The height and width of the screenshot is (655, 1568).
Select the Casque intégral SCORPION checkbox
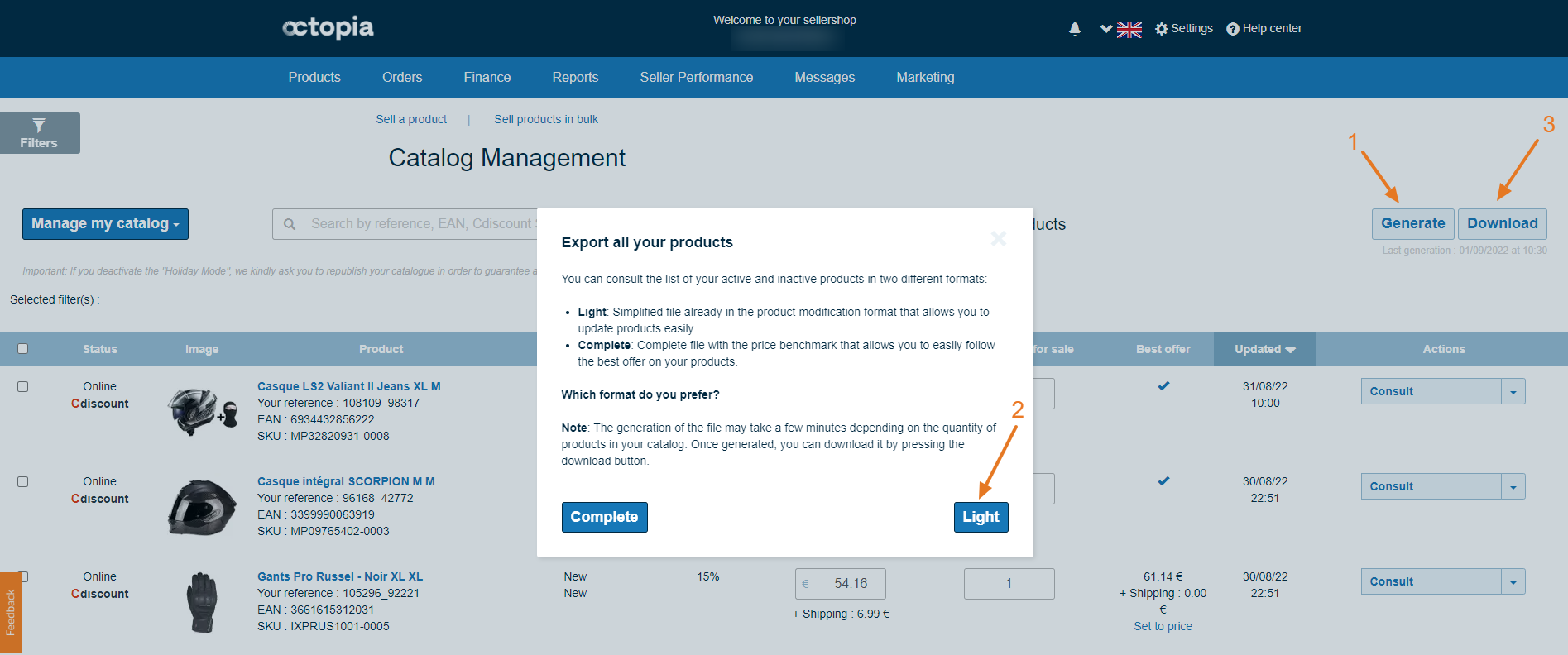click(23, 481)
